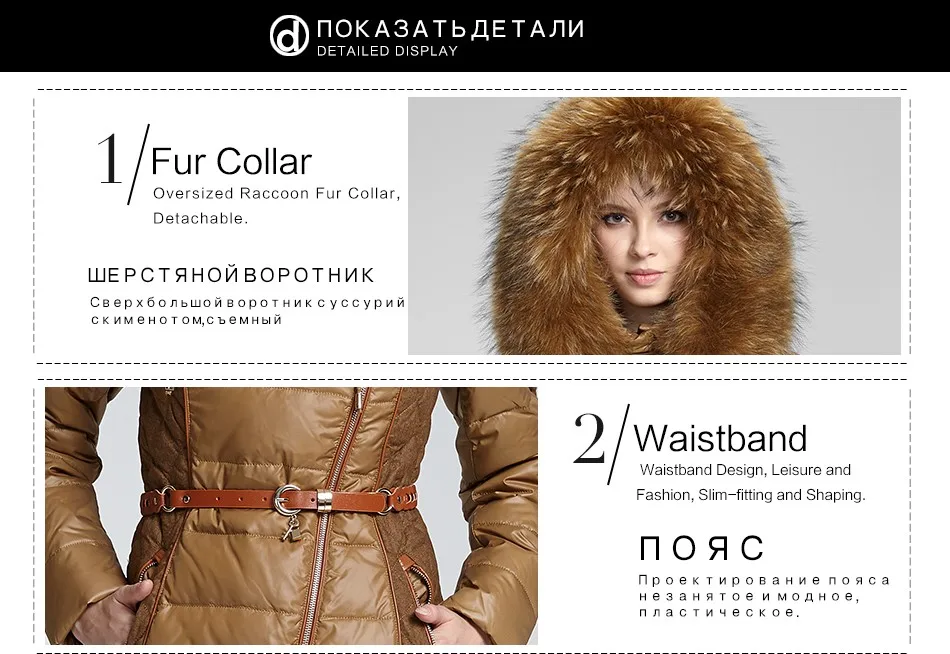Open the fur hood model photo
This screenshot has height=654, width=950.
[654, 225]
